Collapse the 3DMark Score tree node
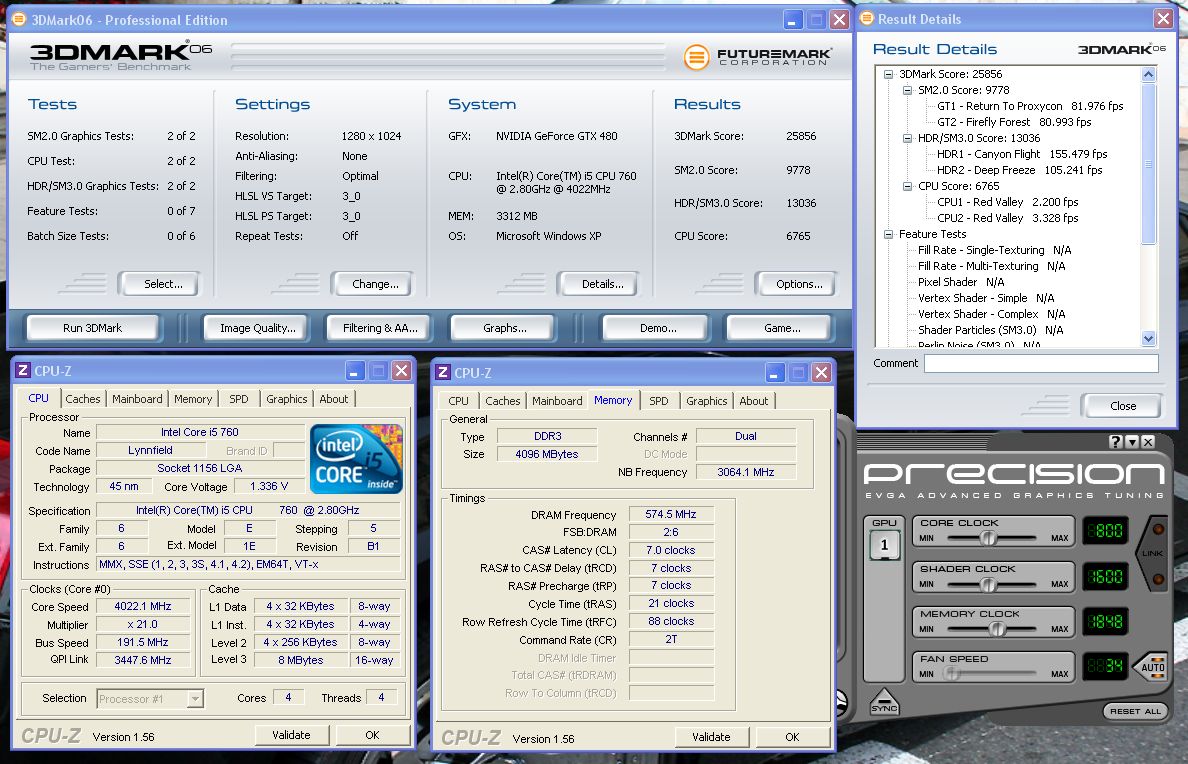Screen dimensions: 1188x764 click(888, 74)
